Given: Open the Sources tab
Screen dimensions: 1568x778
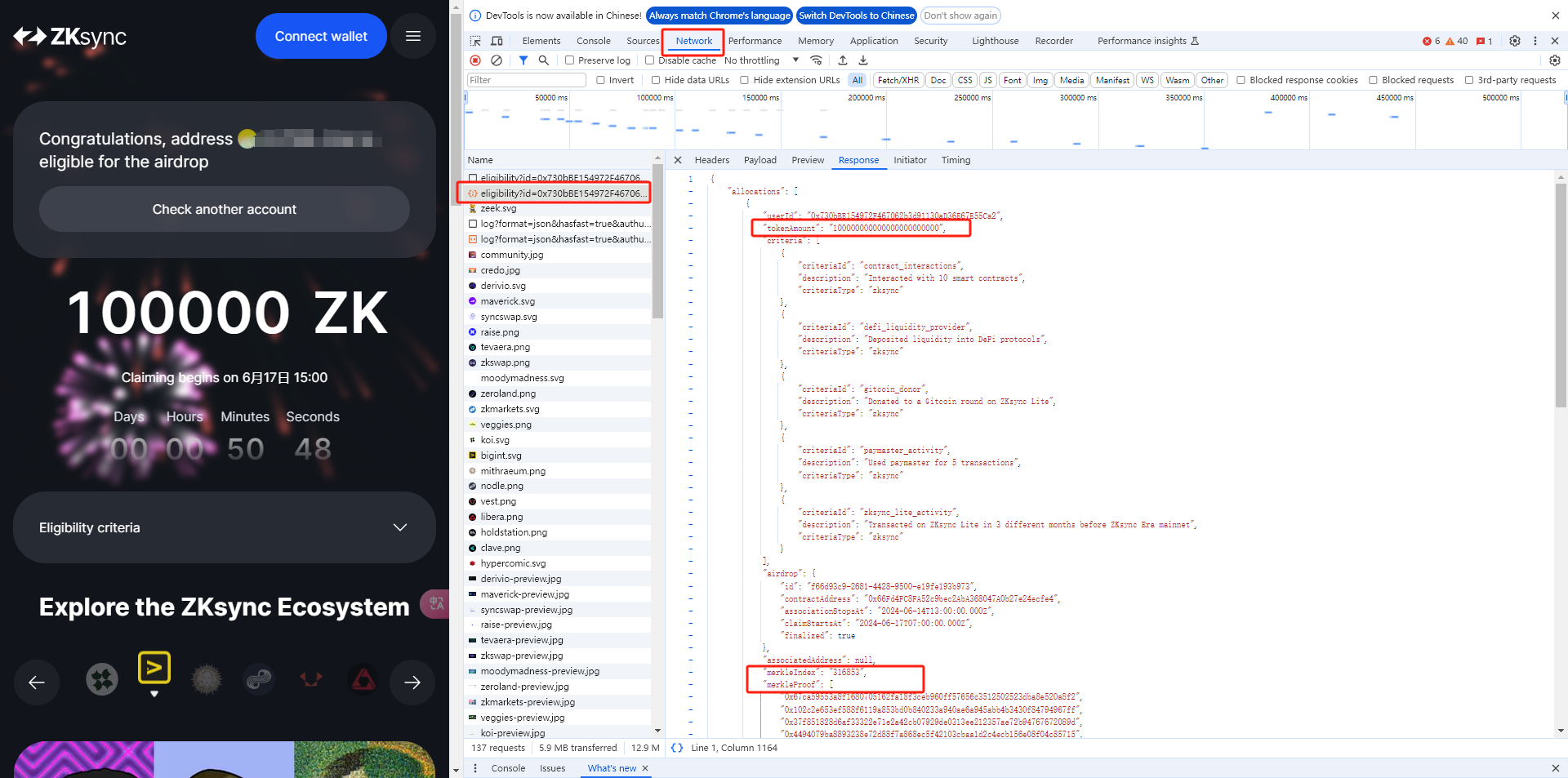Looking at the screenshot, I should pos(643,41).
